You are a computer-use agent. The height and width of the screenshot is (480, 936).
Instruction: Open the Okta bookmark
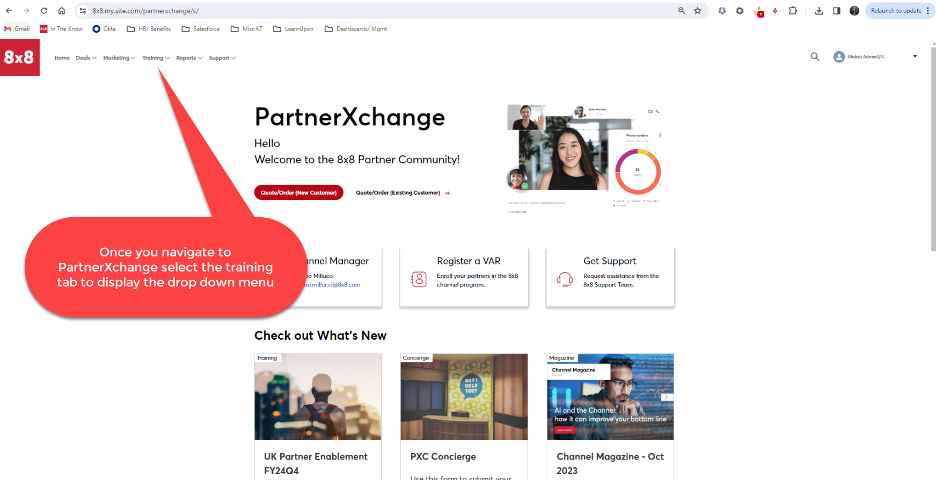coord(104,29)
